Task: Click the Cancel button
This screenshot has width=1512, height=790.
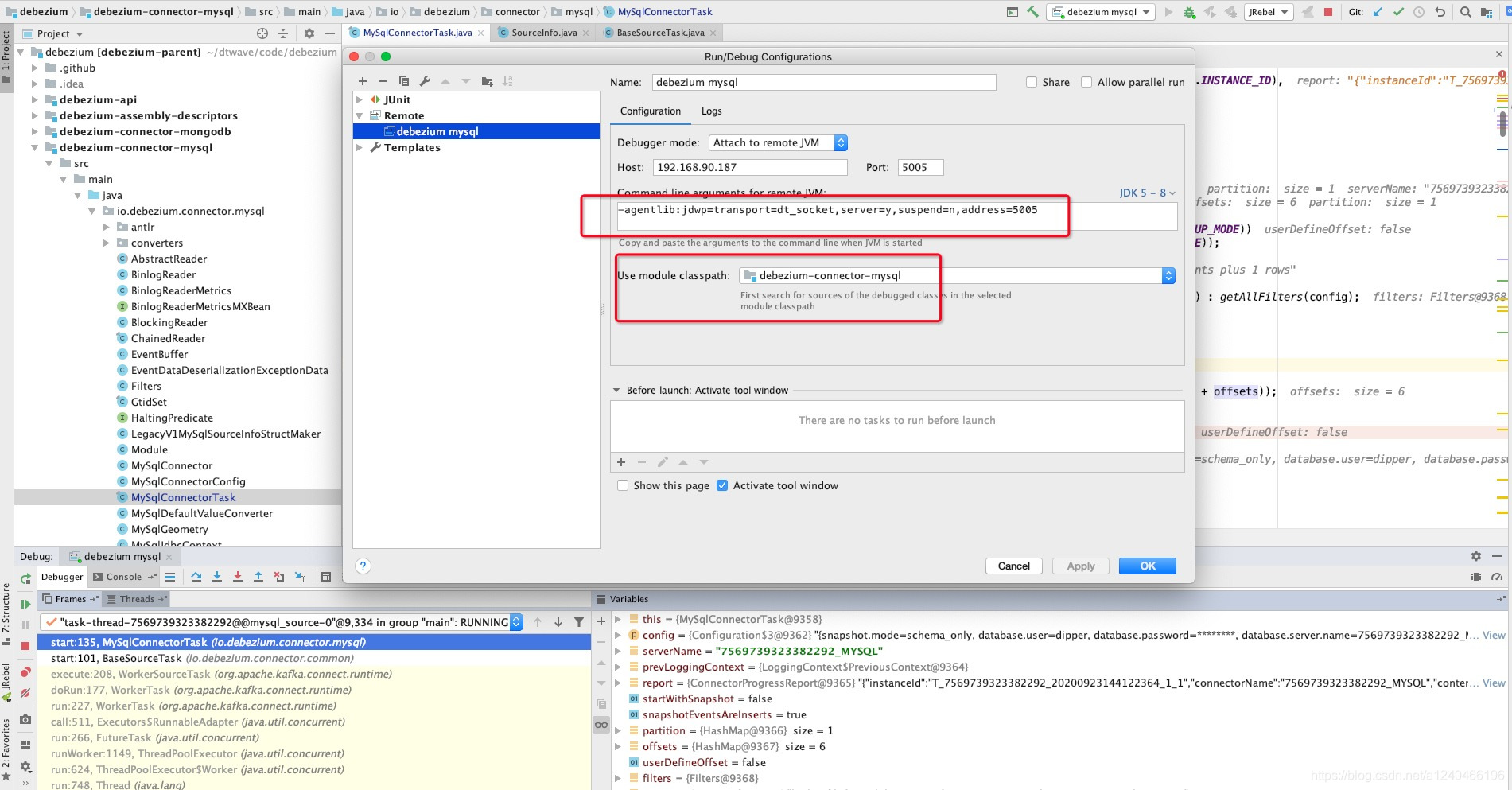Action: coord(1014,566)
